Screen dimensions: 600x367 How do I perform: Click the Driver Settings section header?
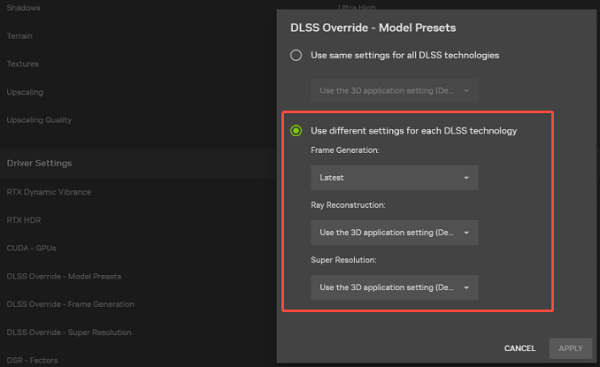(138, 163)
